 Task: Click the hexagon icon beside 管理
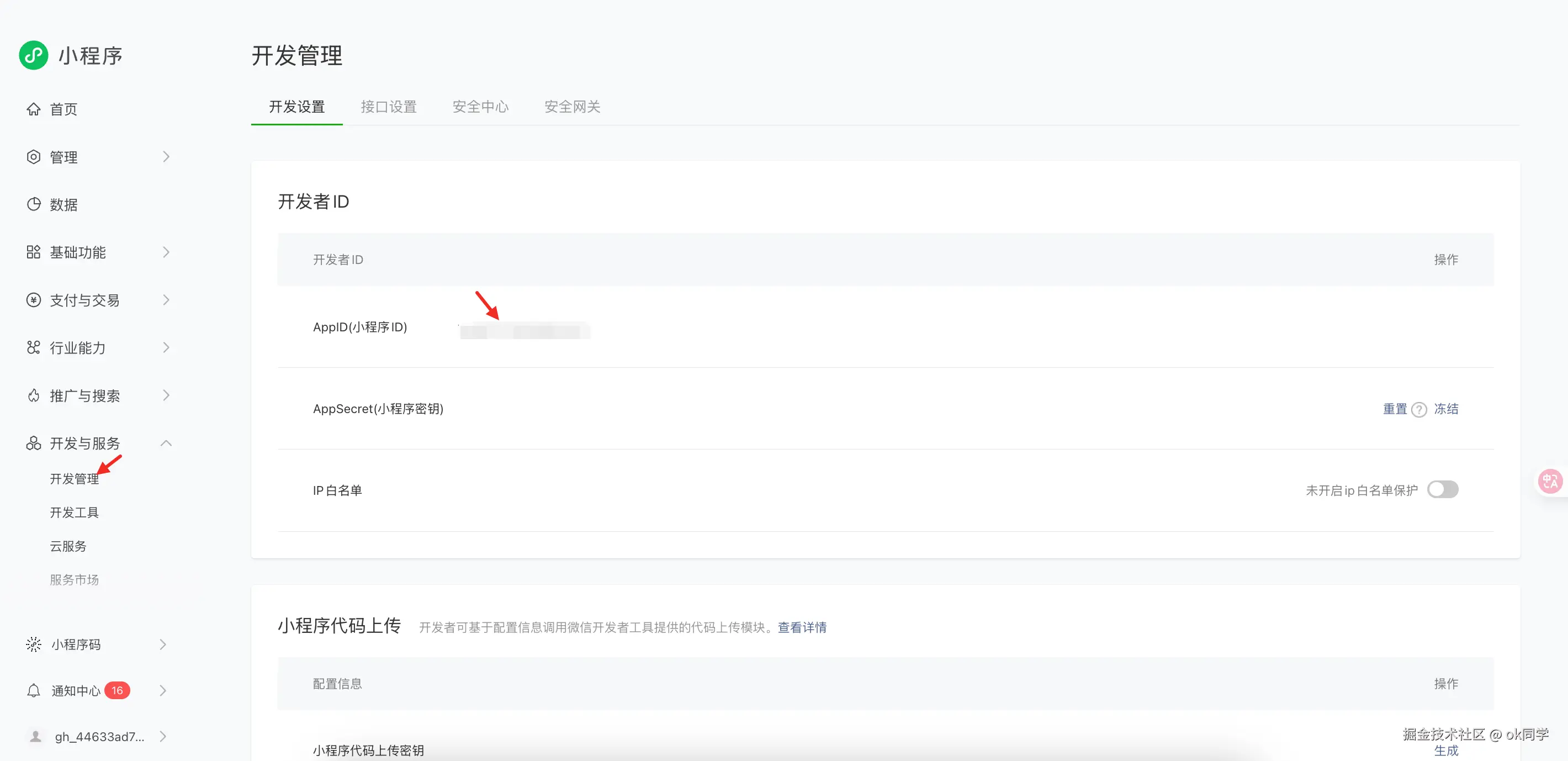point(34,156)
